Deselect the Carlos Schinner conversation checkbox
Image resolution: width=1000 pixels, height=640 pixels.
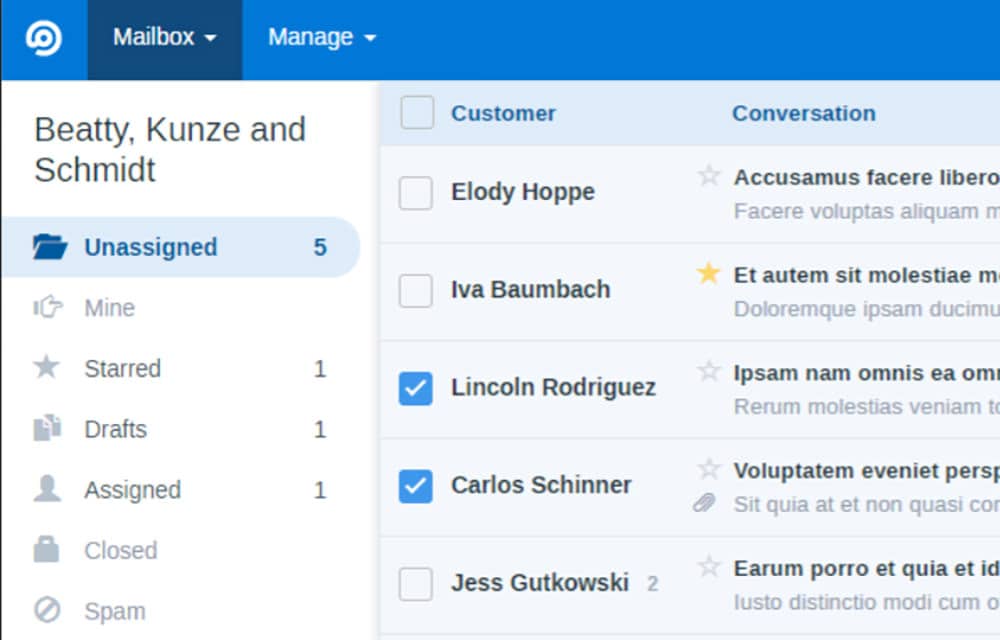416,486
